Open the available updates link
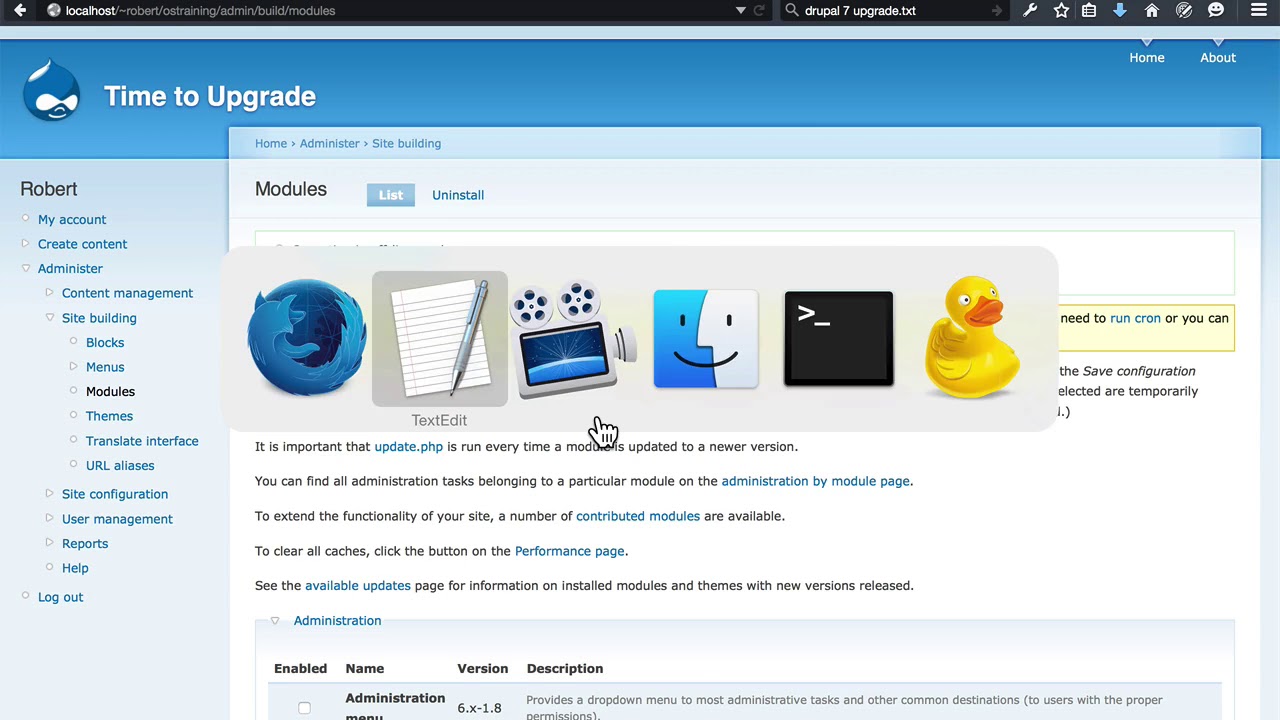Screen dimensions: 1280x720 [358, 586]
